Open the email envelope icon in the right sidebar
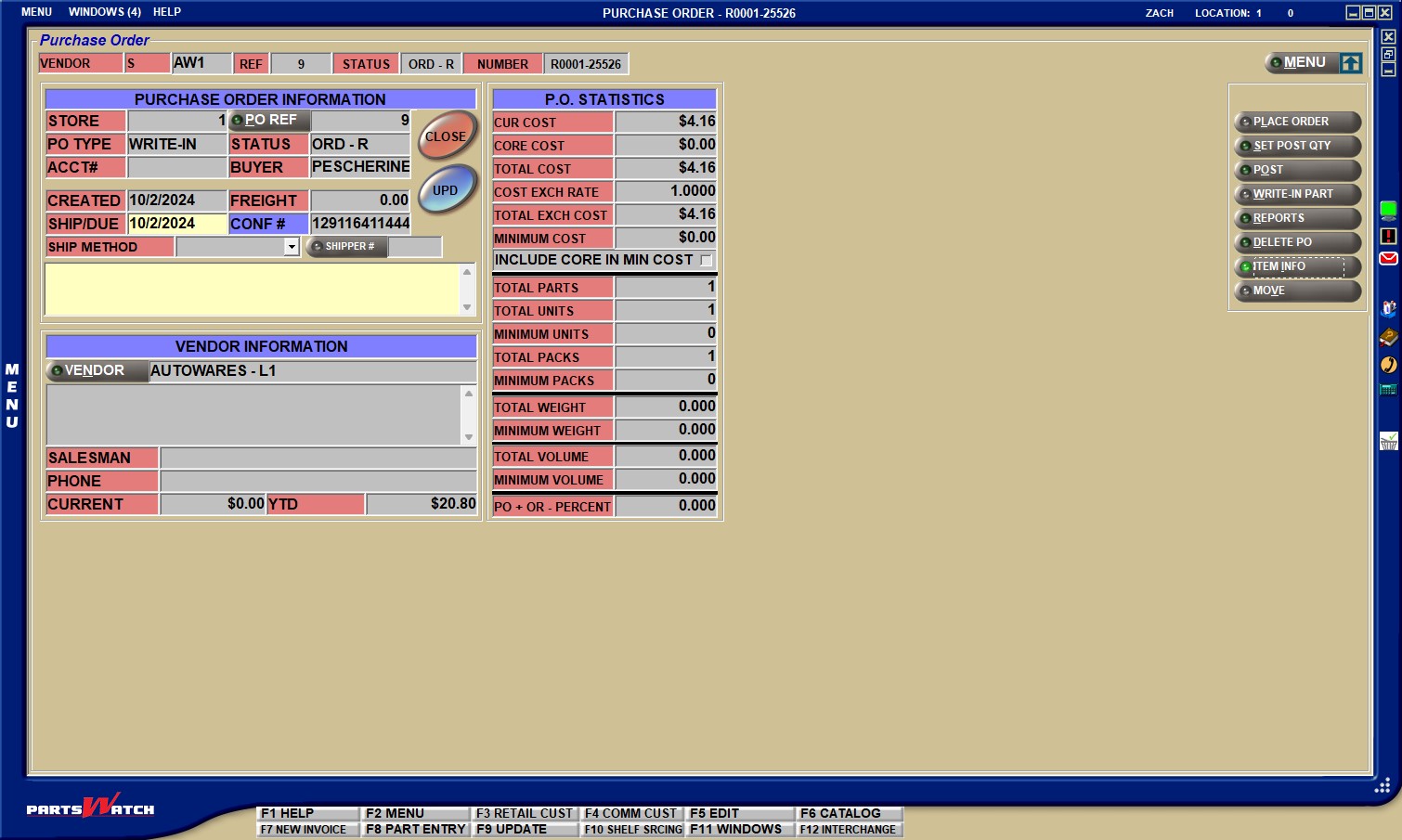Viewport: 1402px width, 840px height. [x=1387, y=257]
